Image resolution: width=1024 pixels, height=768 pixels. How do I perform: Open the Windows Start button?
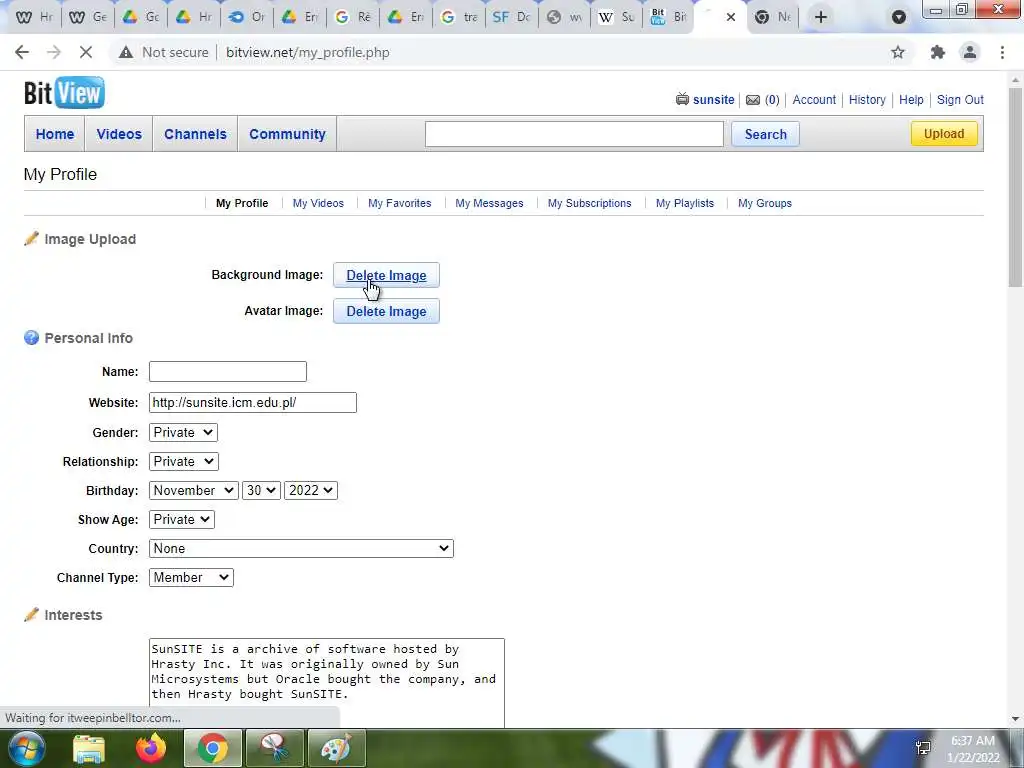point(26,748)
